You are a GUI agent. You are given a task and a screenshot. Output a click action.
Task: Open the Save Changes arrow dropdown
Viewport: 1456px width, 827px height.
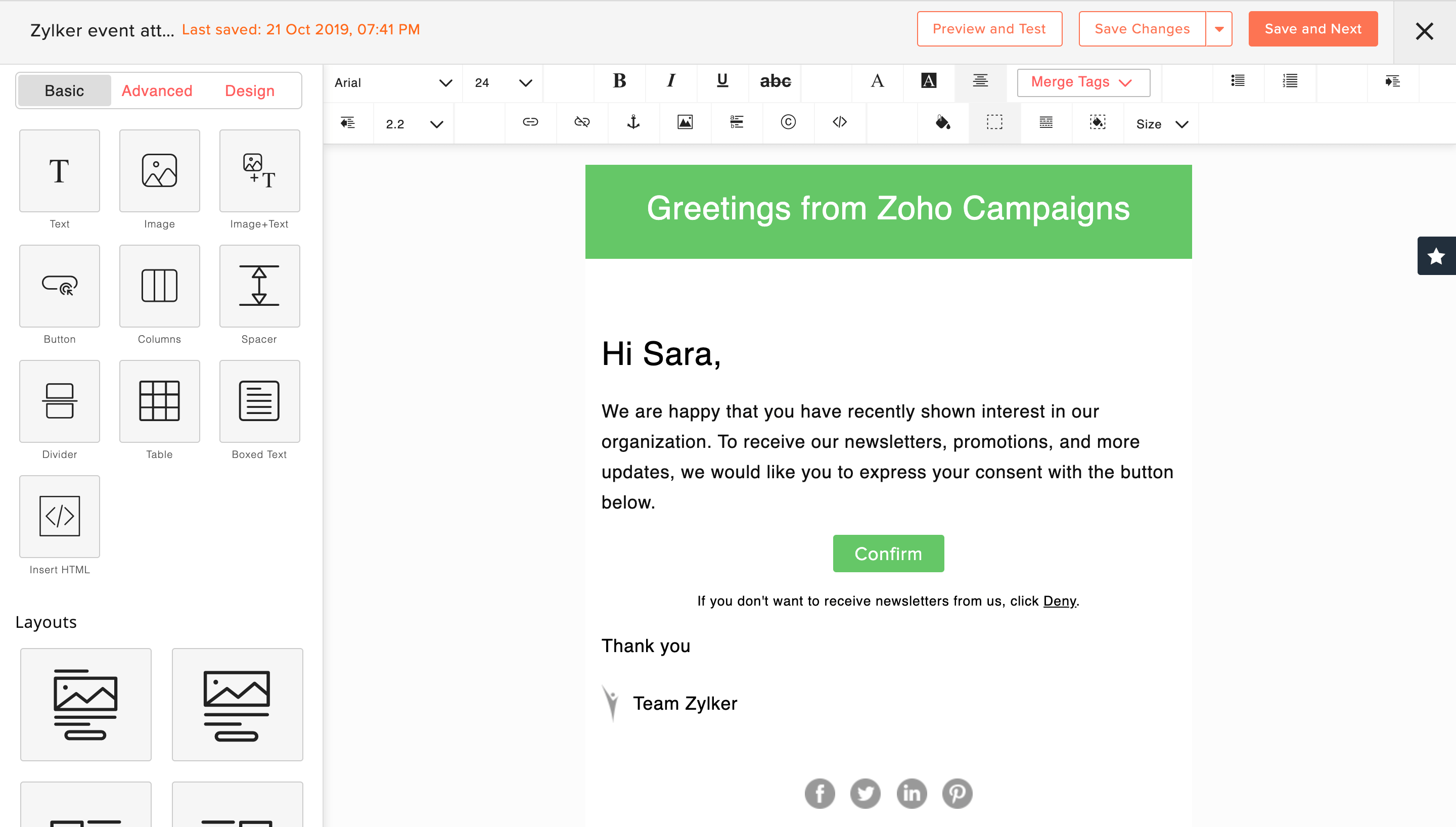(x=1218, y=29)
